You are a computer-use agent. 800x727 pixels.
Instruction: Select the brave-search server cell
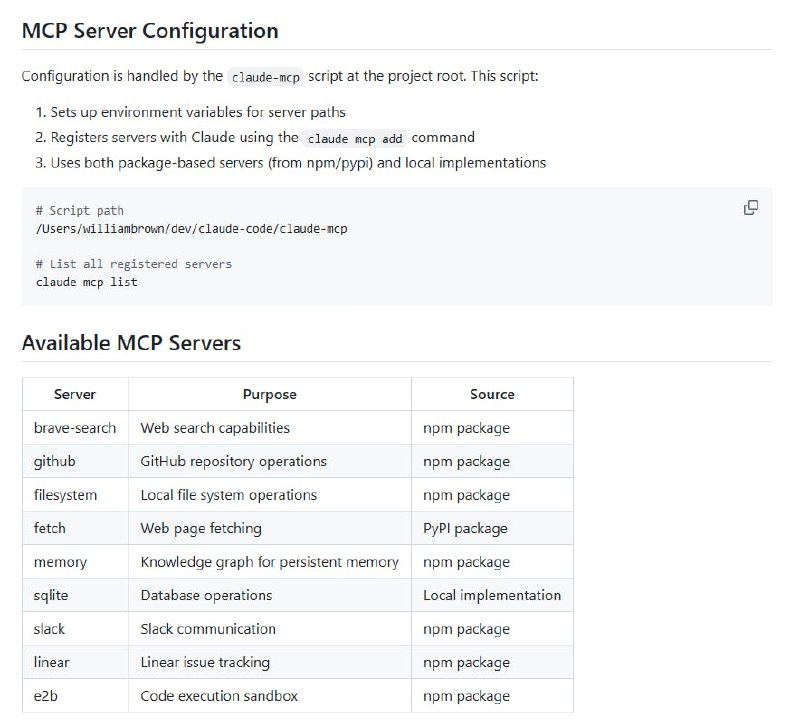click(75, 428)
